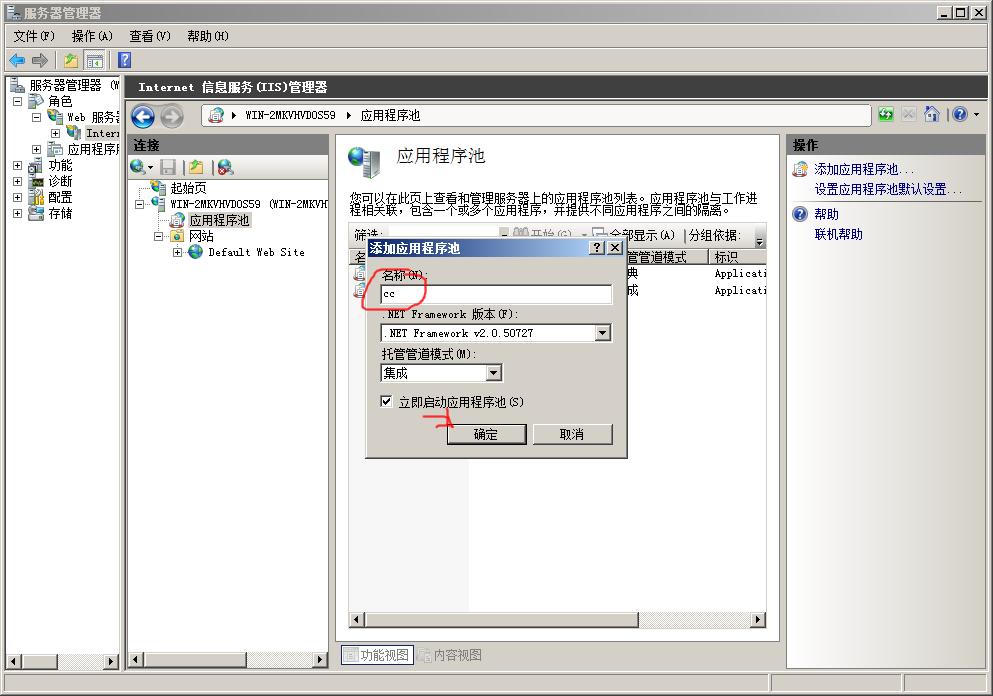Click the delete connection icon with red X
This screenshot has height=696, width=993.
pyautogui.click(x=225, y=167)
